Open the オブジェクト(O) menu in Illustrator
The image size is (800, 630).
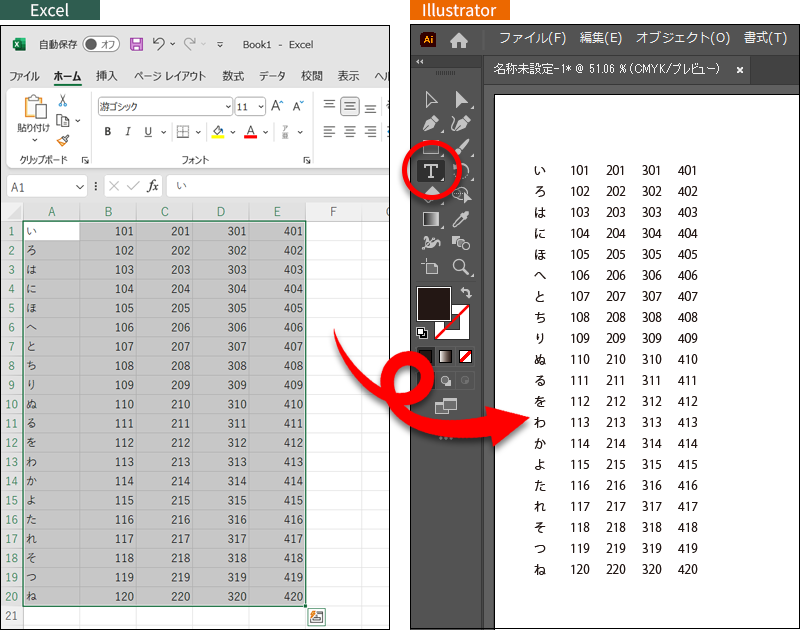683,38
